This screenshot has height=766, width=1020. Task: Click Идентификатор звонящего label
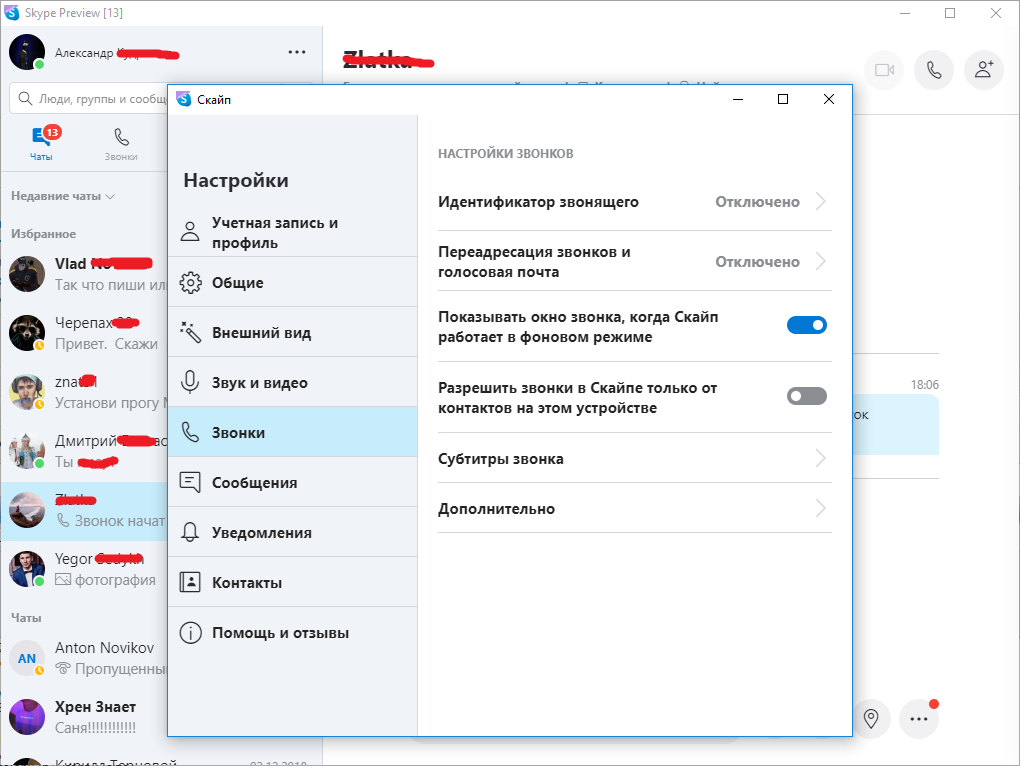point(538,202)
